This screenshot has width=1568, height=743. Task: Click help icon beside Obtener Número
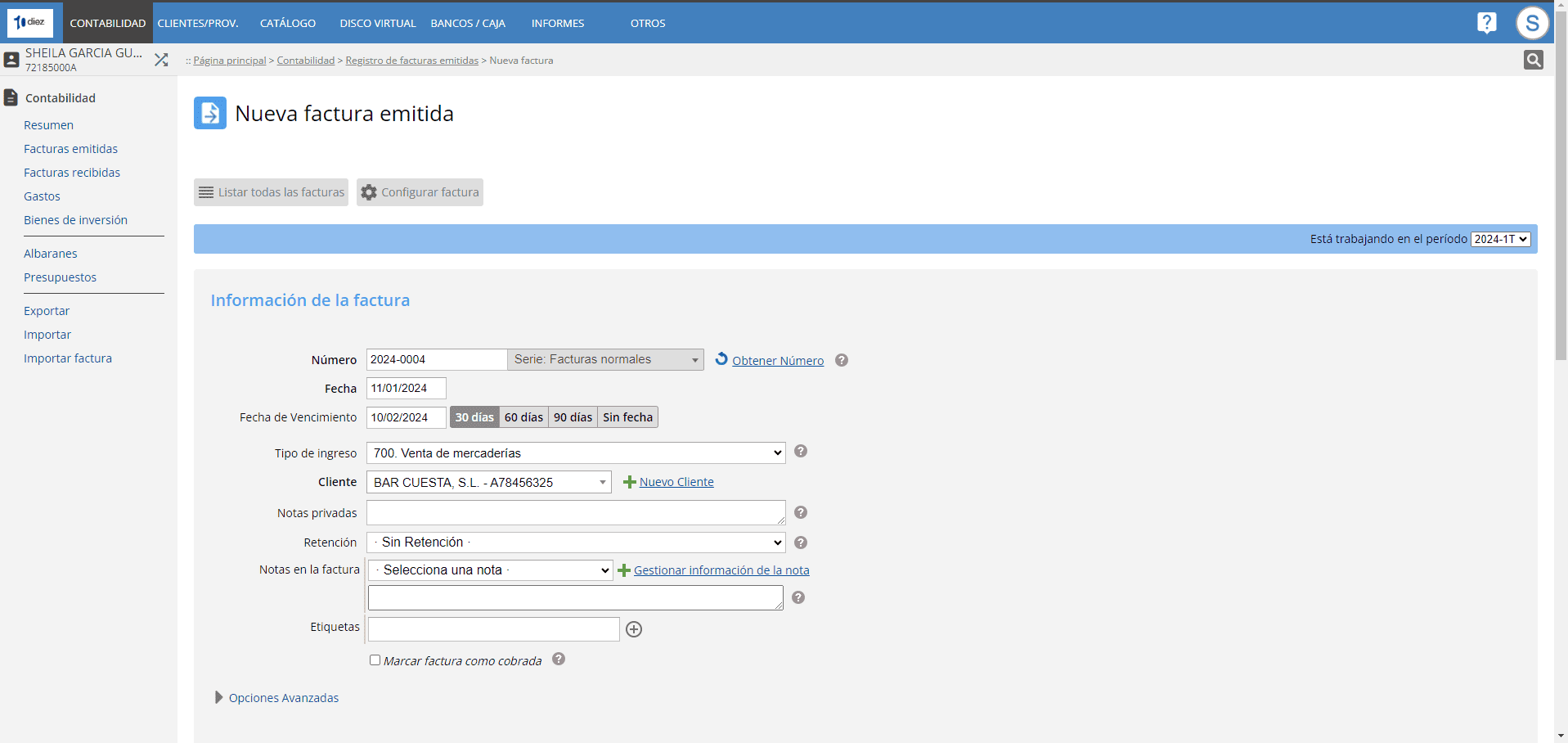(x=842, y=360)
